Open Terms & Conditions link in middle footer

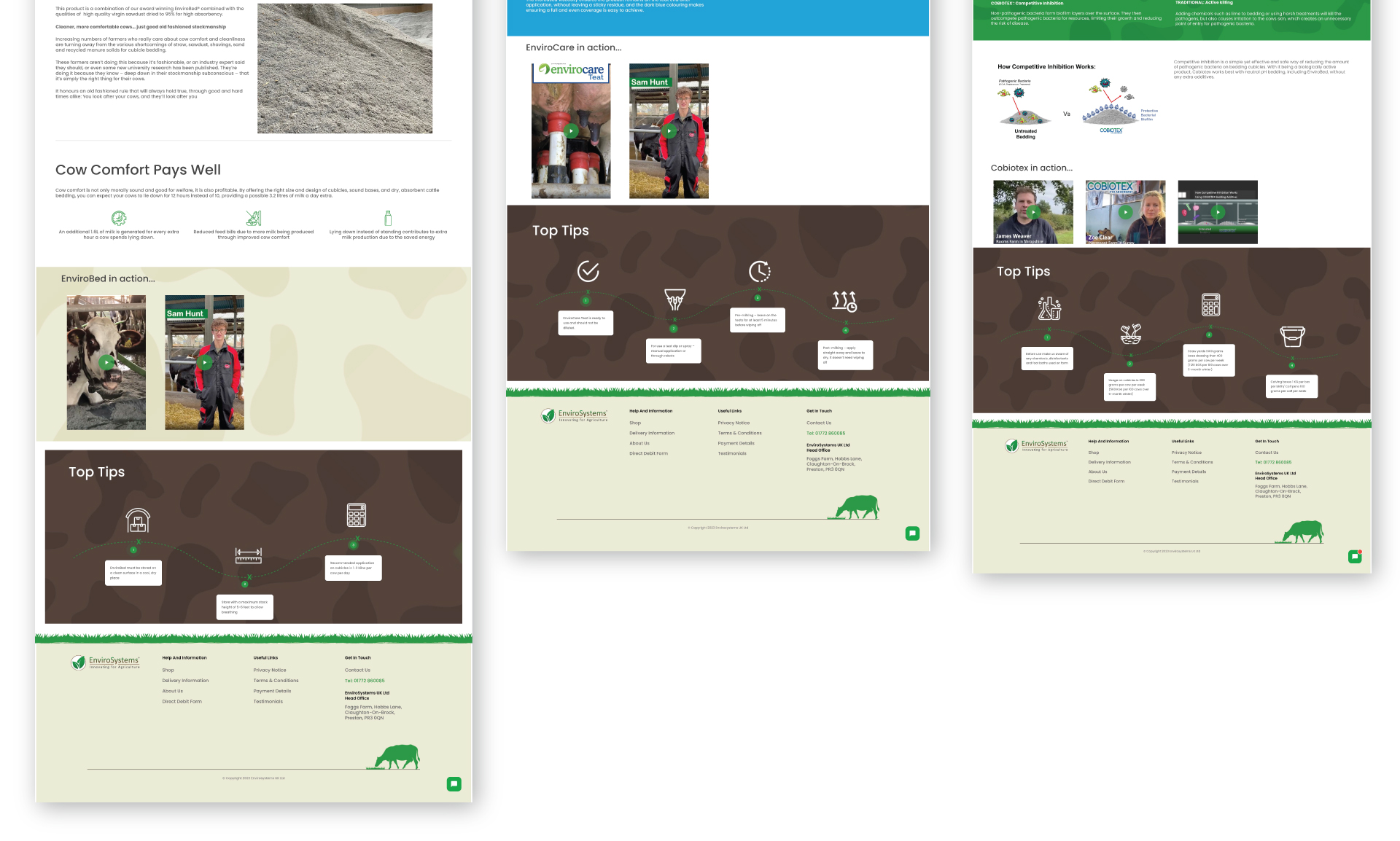pos(739,433)
